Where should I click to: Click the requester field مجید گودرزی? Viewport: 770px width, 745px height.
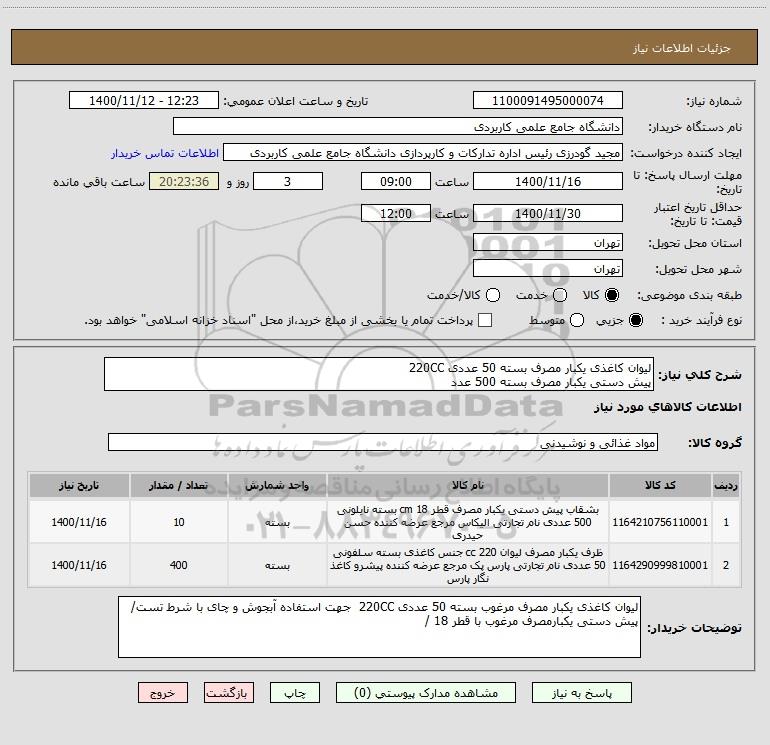click(423, 152)
